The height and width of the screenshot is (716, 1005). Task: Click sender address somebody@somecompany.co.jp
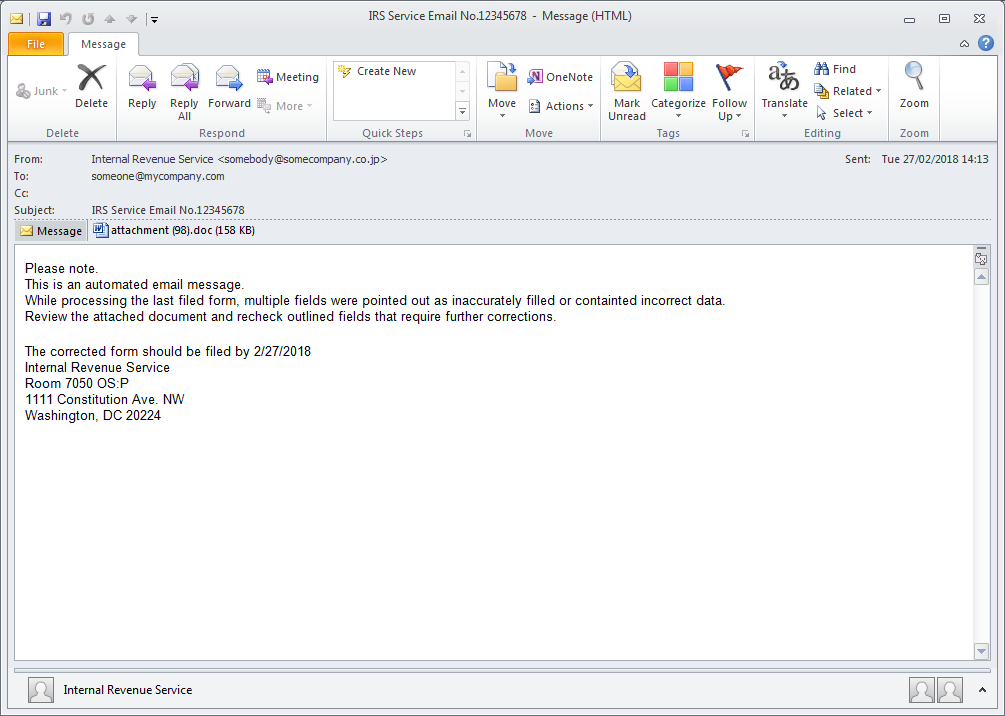click(303, 159)
